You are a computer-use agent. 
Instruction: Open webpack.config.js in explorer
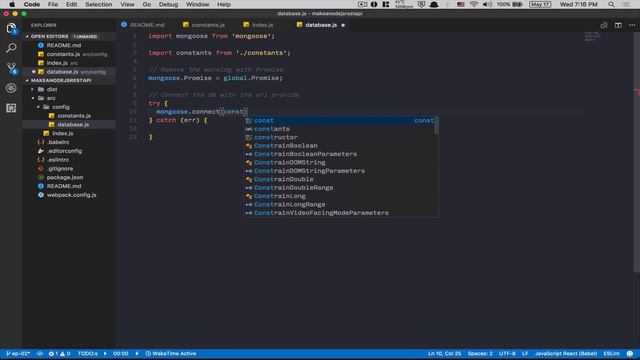71,195
